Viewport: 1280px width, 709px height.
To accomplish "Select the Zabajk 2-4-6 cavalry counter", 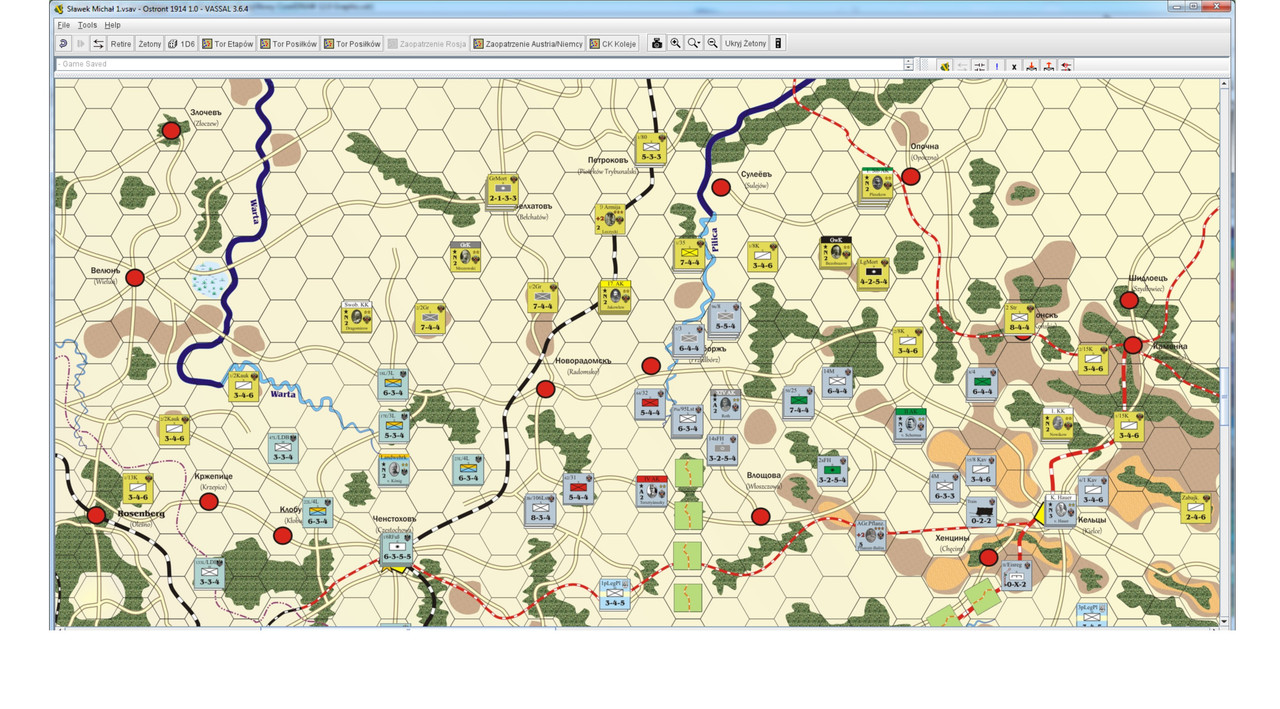I will [x=1195, y=508].
